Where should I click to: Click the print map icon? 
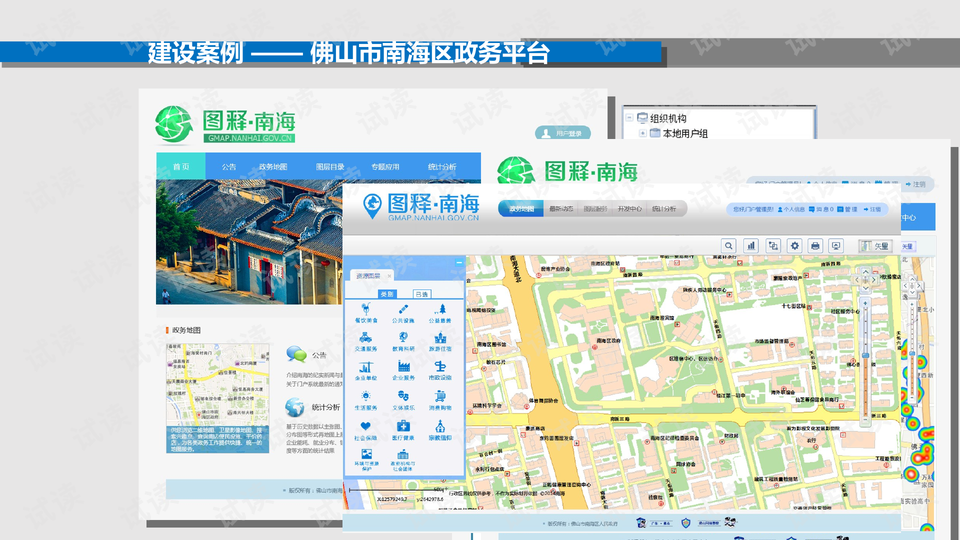815,246
